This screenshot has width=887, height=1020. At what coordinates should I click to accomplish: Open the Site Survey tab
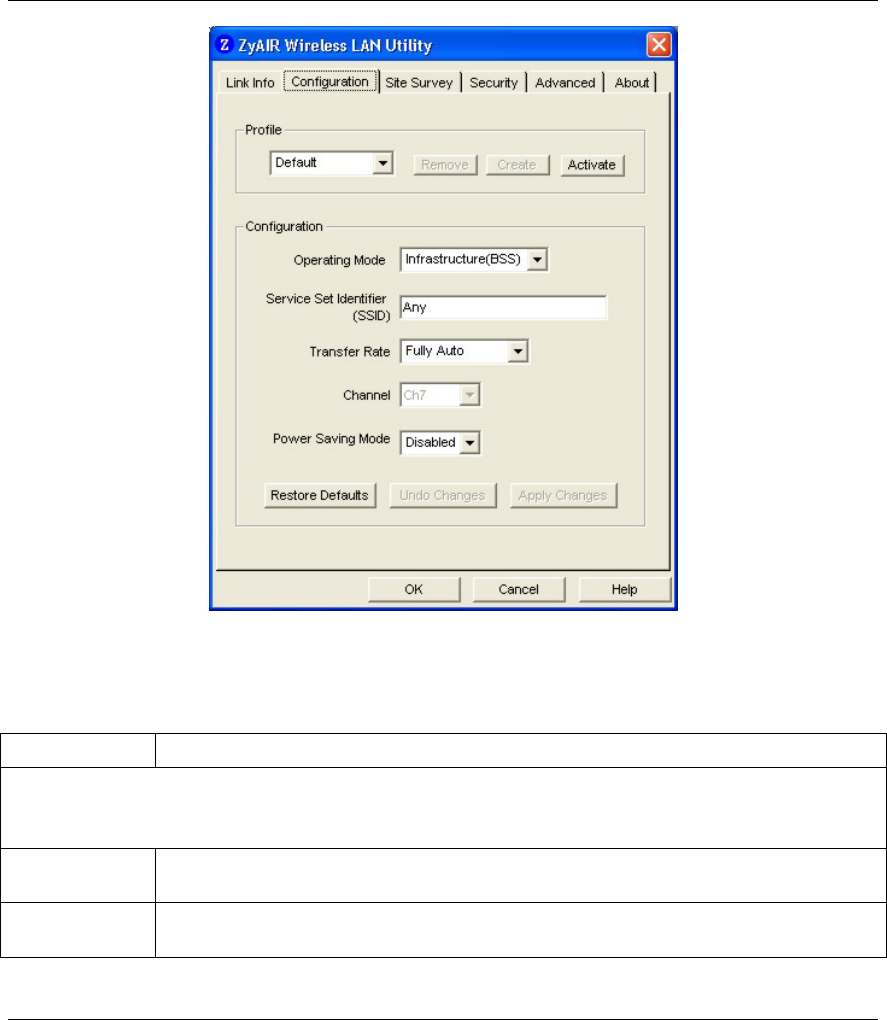(x=419, y=83)
